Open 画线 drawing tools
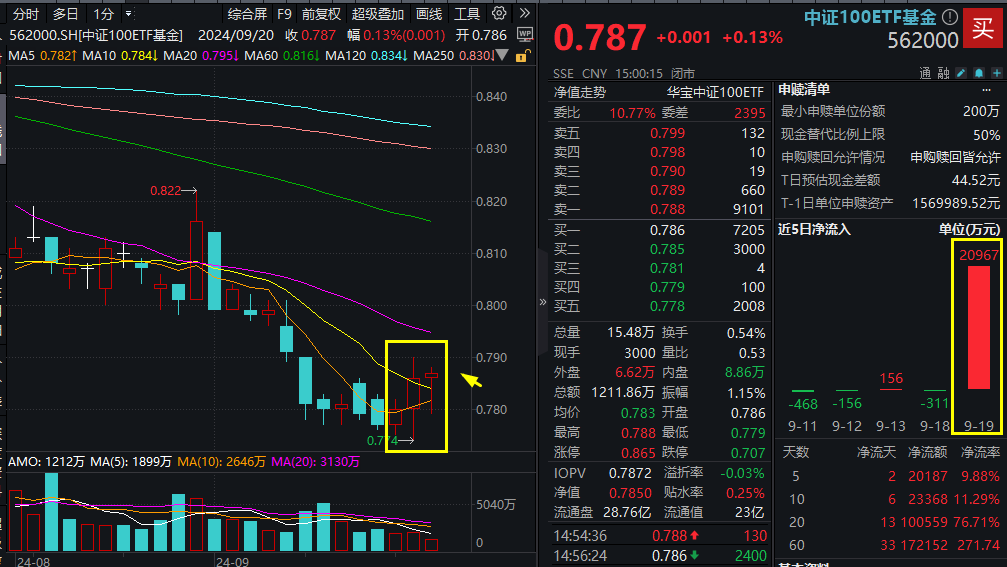Viewport: 1007px width, 567px height. click(x=429, y=14)
